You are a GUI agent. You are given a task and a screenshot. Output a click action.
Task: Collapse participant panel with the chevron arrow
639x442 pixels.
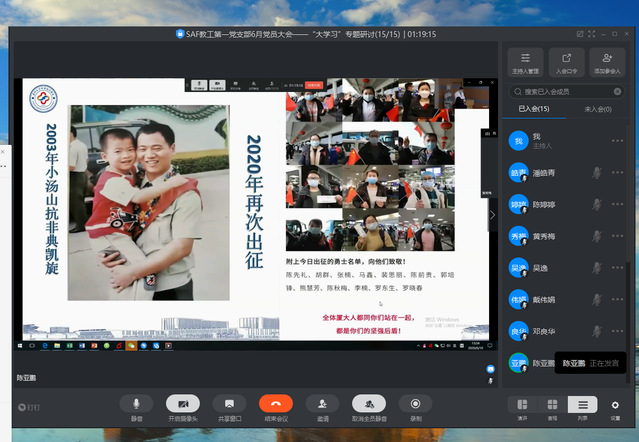point(493,215)
